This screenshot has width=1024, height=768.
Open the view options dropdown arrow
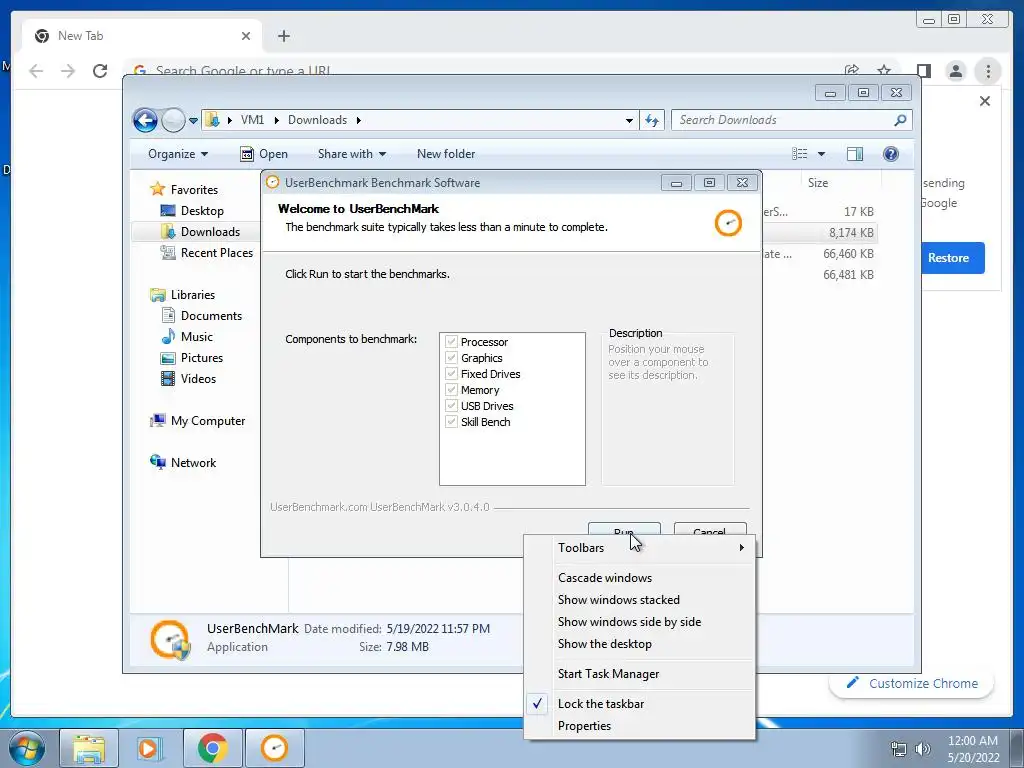click(822, 154)
